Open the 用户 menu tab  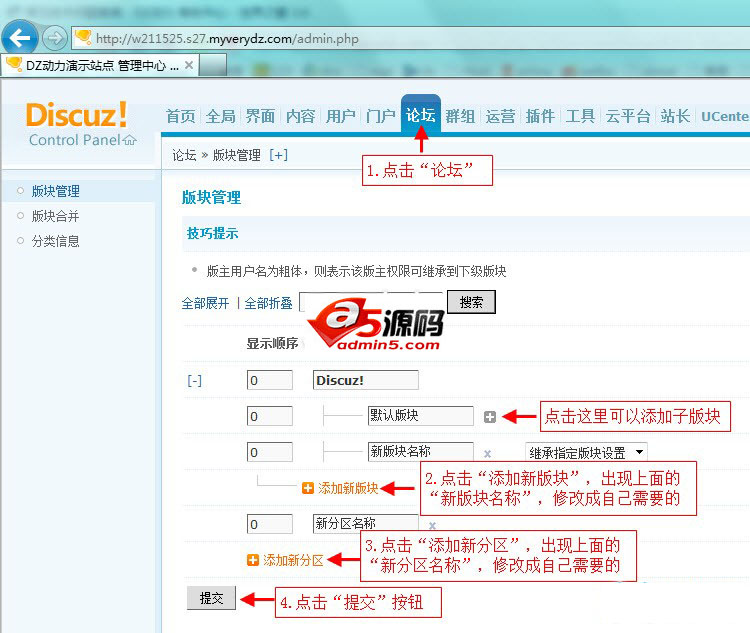click(341, 116)
